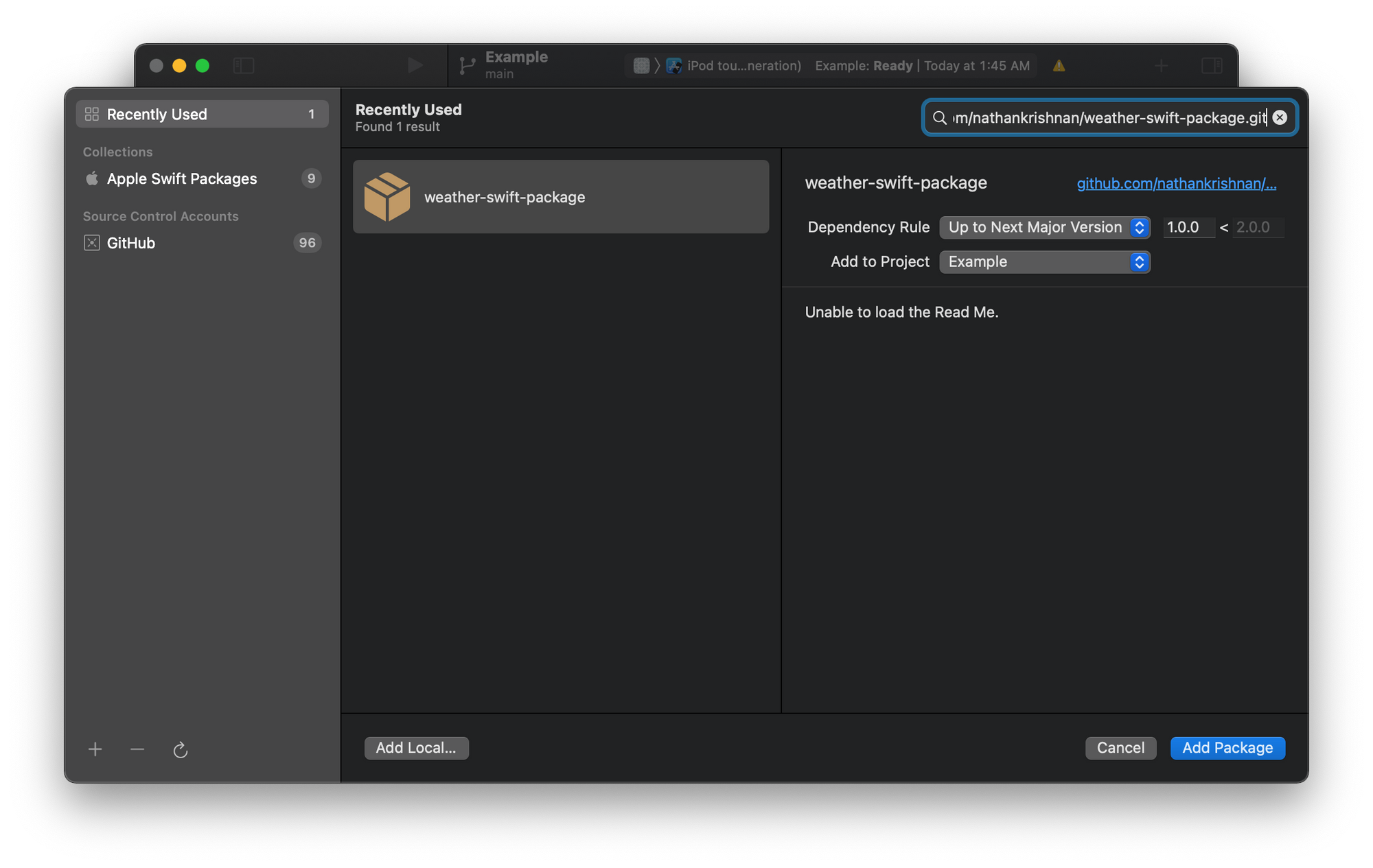Click the clear search field icon

1280,117
